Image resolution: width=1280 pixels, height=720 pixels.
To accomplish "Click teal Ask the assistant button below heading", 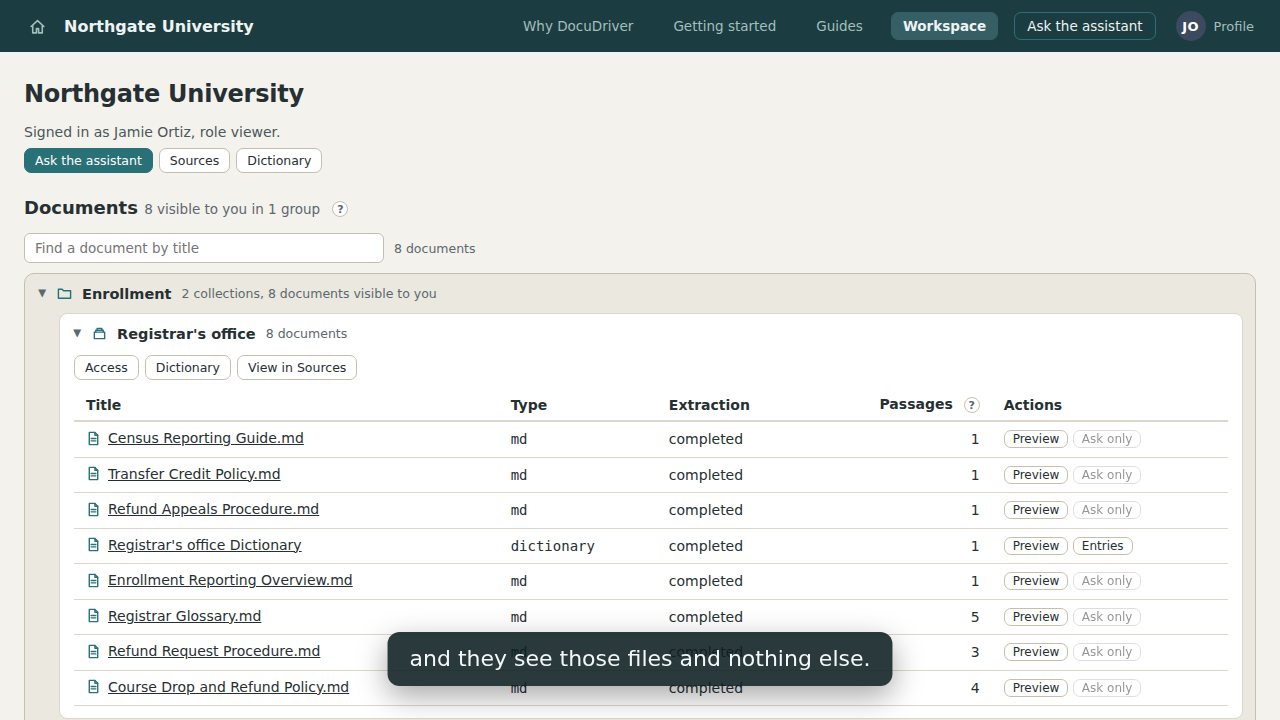I will 88,160.
